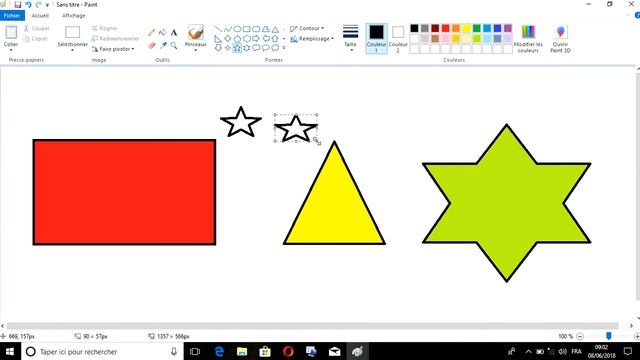Image resolution: width=640 pixels, height=360 pixels.
Task: Select the Magnifier tool
Action: [x=174, y=45]
